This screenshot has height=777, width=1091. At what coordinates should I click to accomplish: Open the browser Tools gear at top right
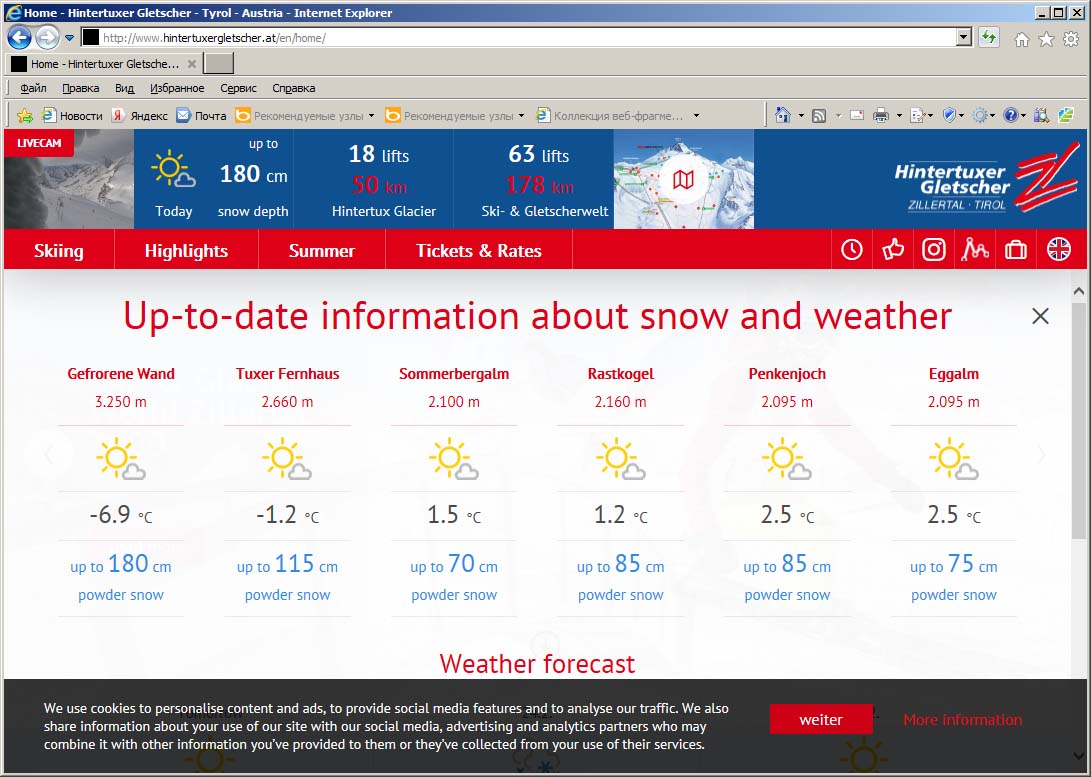click(x=1072, y=40)
